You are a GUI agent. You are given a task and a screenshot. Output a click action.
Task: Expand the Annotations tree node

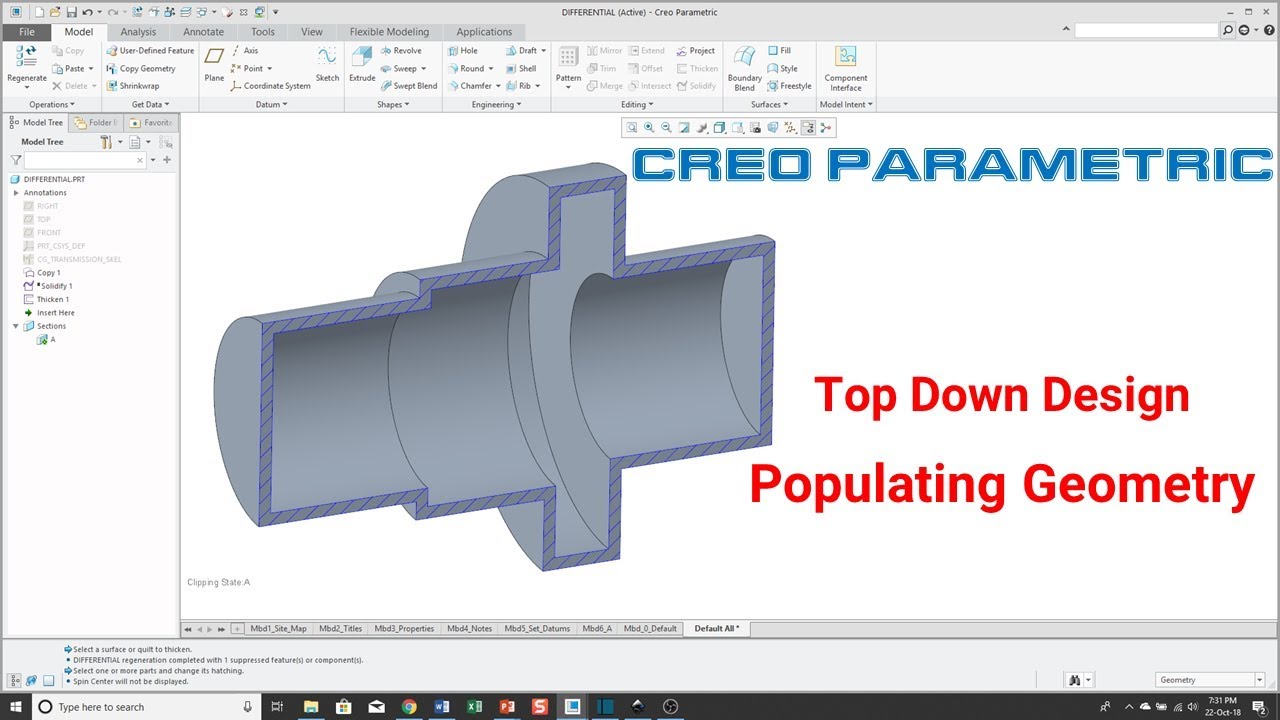point(16,192)
